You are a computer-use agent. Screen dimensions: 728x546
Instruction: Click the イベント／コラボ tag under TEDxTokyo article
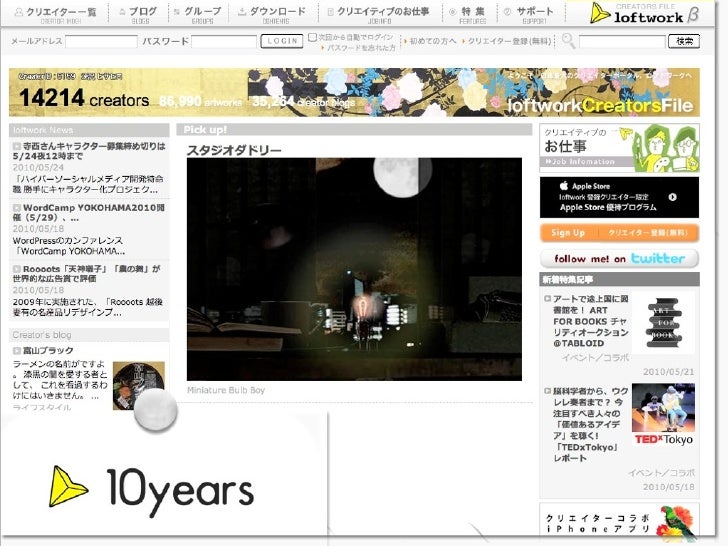pos(661,473)
